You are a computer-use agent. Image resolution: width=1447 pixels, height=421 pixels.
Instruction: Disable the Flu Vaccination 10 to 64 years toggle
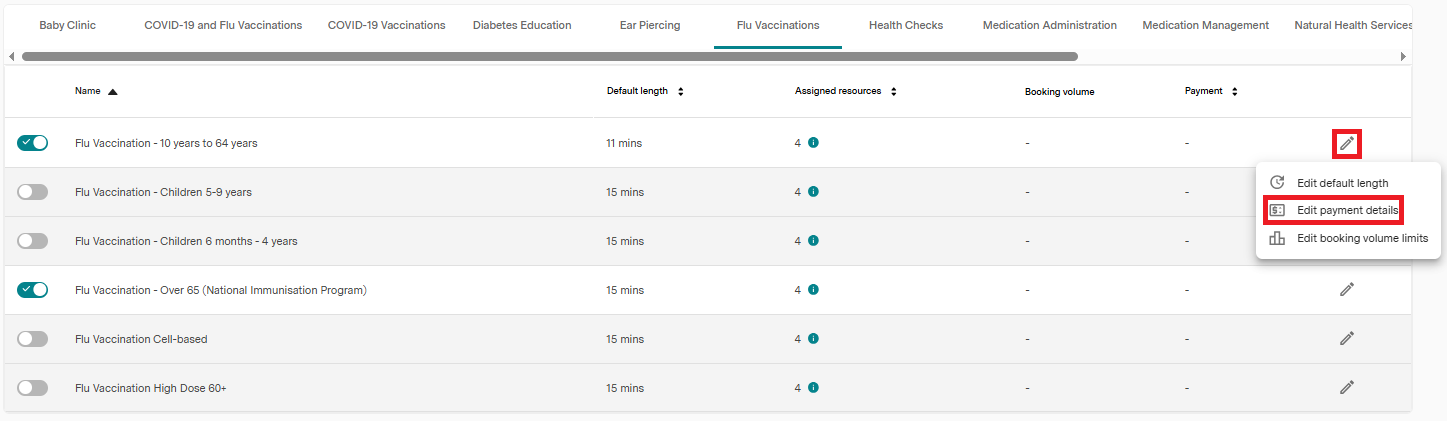coord(32,143)
